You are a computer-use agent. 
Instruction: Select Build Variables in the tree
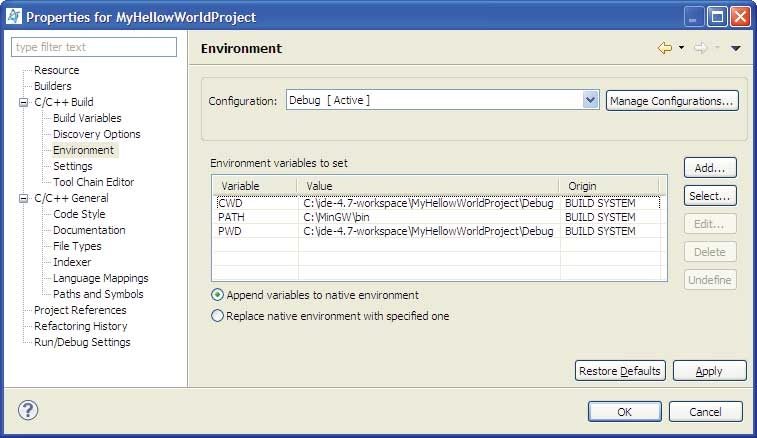coord(87,118)
